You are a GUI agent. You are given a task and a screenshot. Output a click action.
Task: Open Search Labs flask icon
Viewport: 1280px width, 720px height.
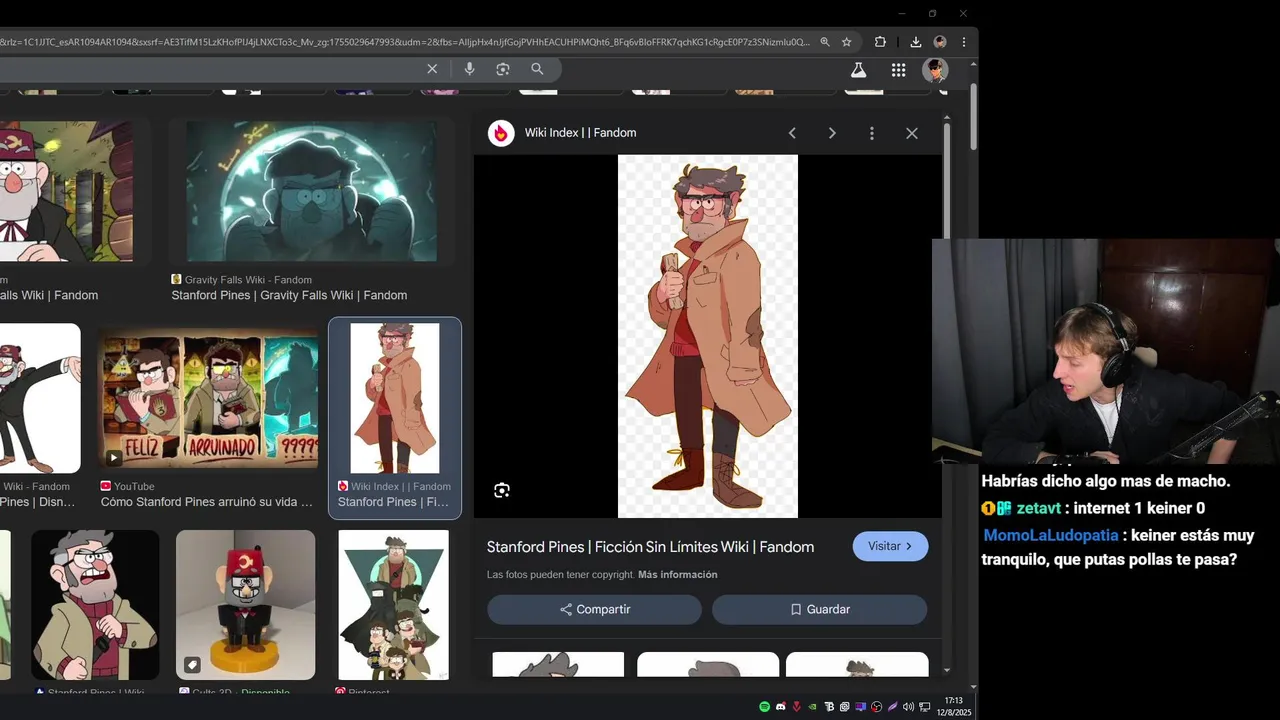[858, 70]
